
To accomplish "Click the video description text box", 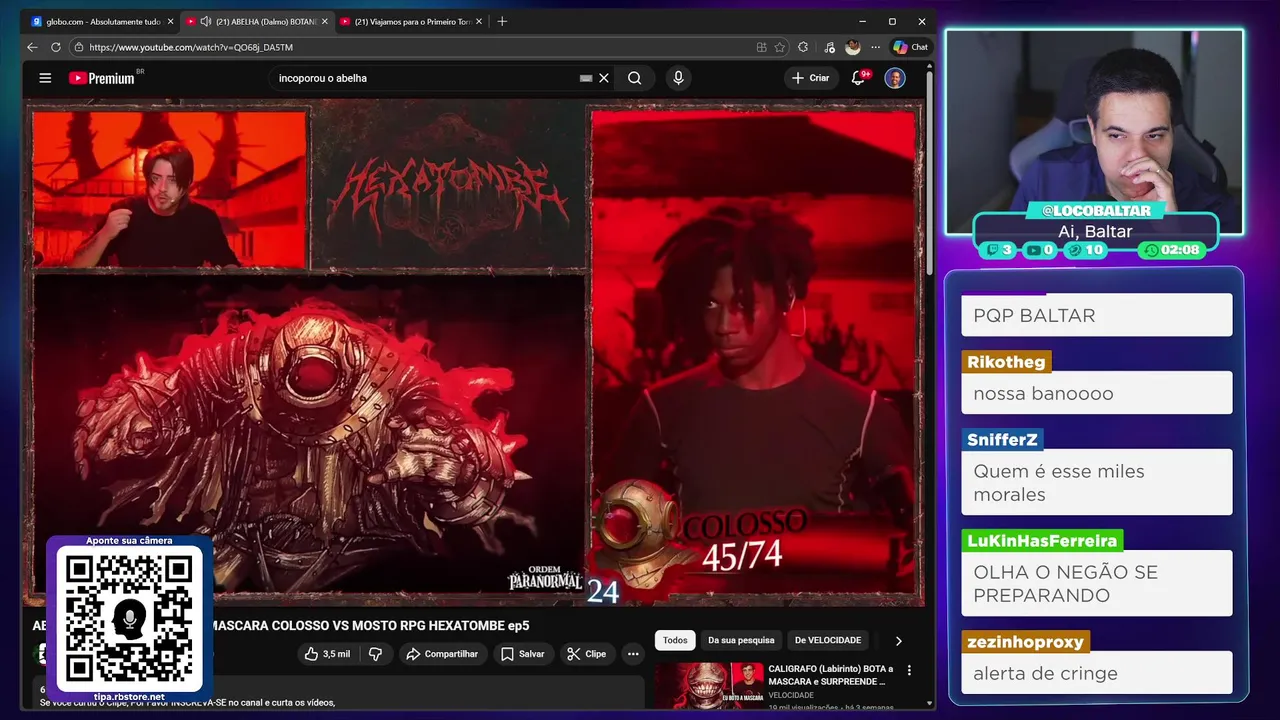I will coord(338,693).
